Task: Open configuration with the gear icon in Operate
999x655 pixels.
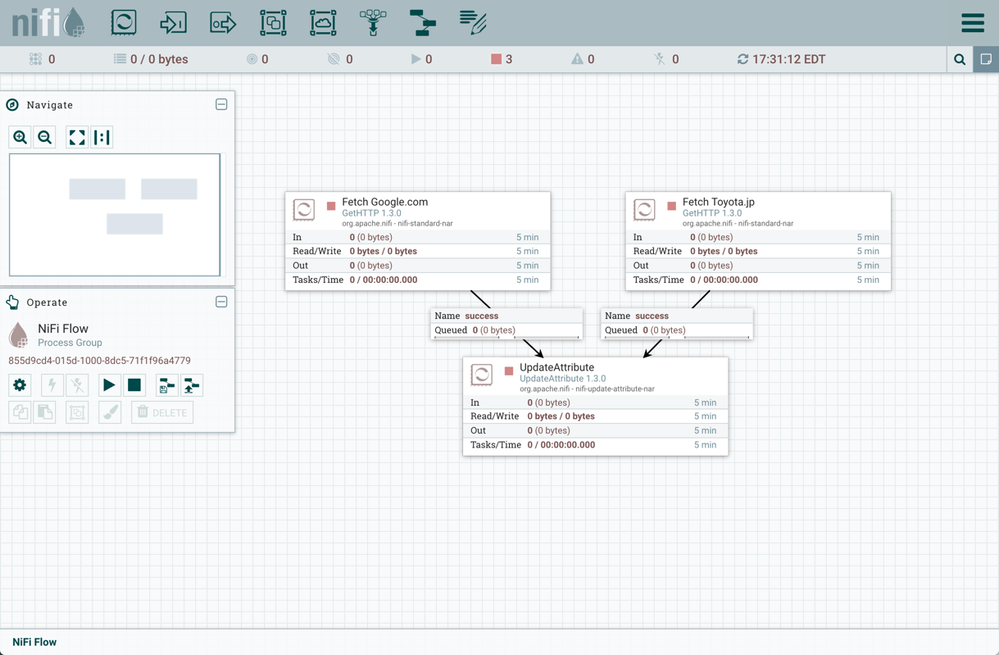Action: [20, 385]
